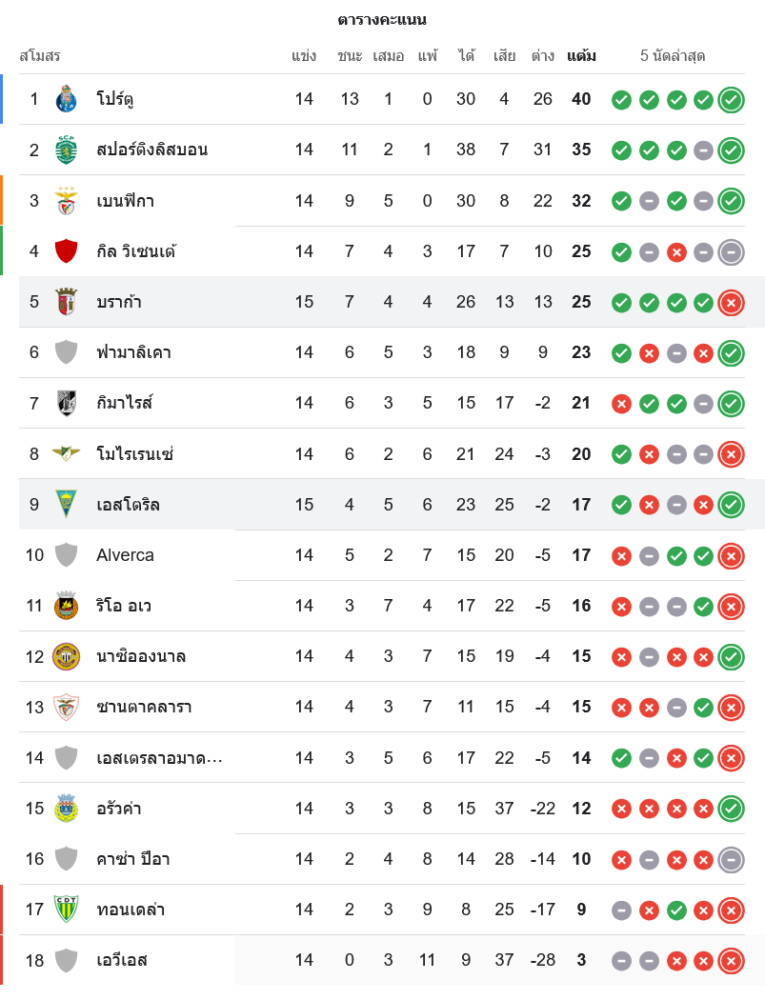Click Braga's latest red loss icon
This screenshot has width=765, height=1000.
731,301
